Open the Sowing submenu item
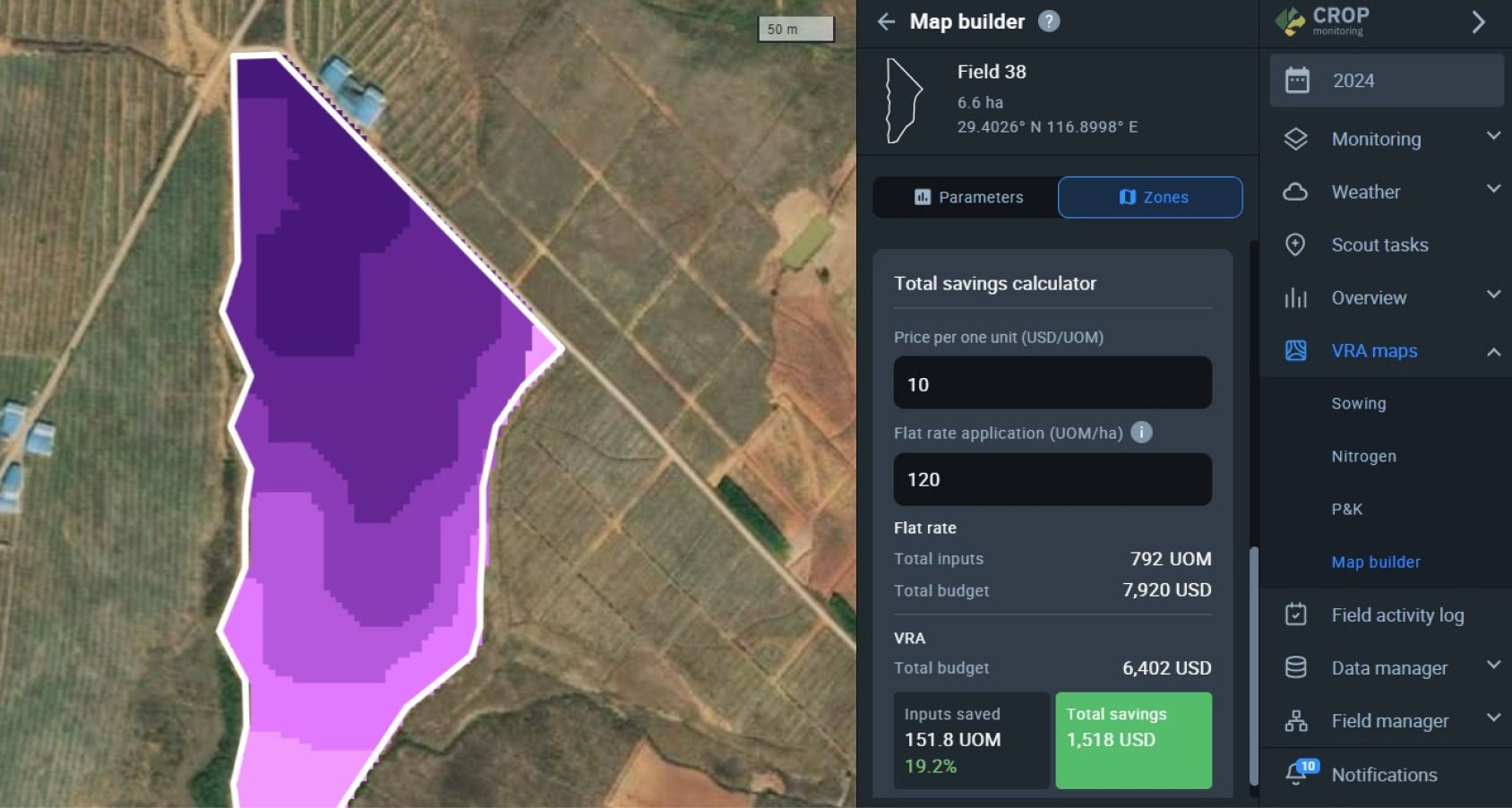 click(x=1358, y=403)
